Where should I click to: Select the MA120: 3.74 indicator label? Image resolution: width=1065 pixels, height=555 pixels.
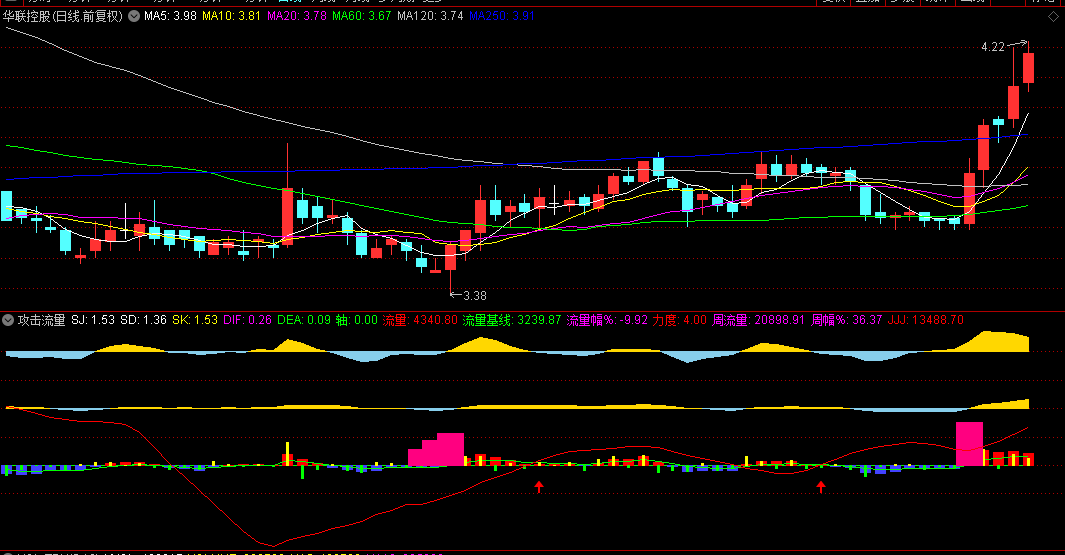[x=430, y=16]
